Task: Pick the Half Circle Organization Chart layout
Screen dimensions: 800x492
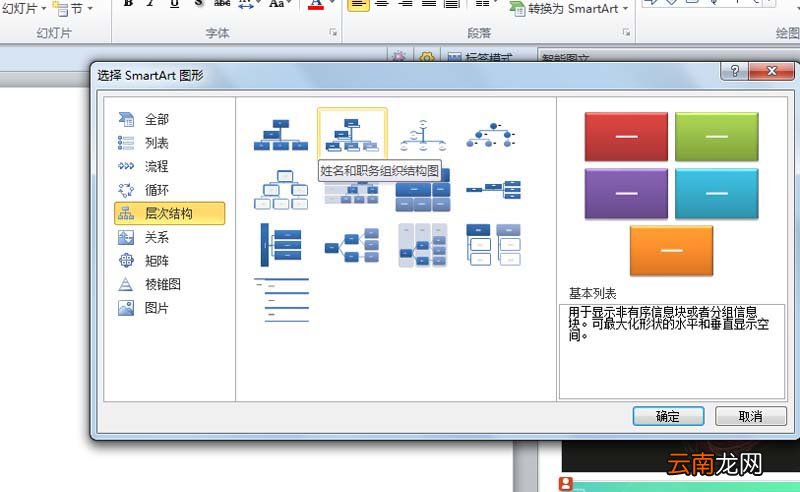Action: (x=423, y=135)
